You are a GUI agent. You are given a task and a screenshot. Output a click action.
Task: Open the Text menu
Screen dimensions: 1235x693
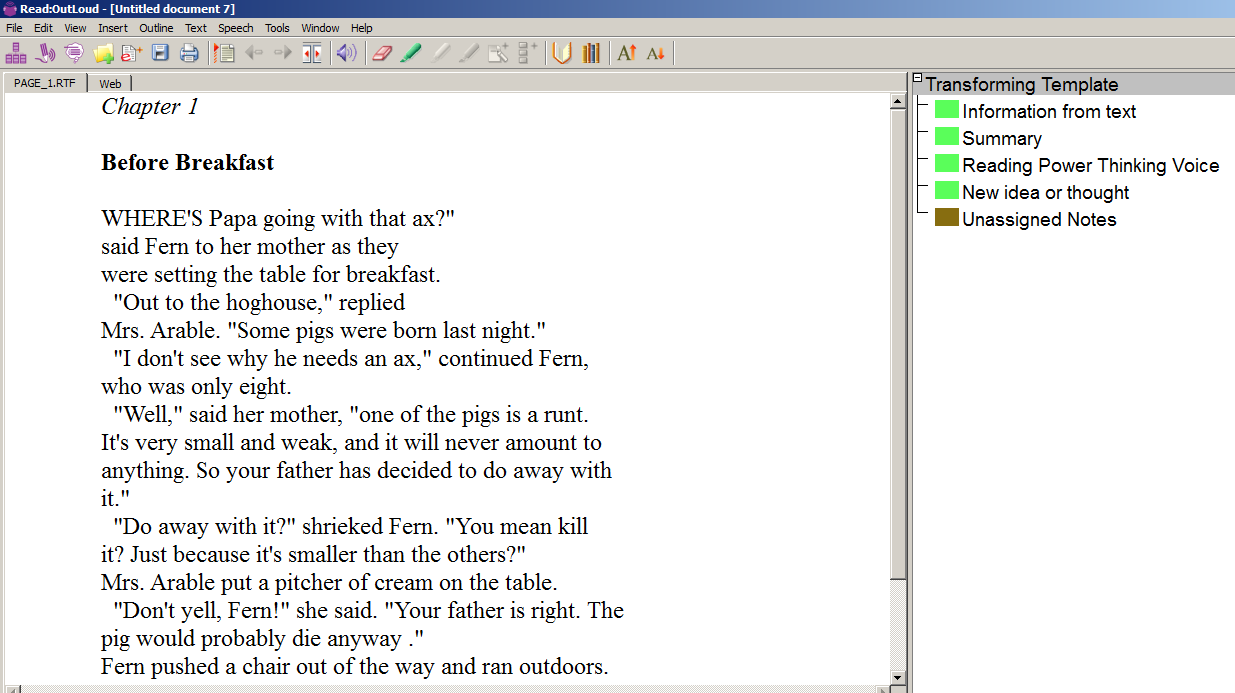(x=196, y=28)
